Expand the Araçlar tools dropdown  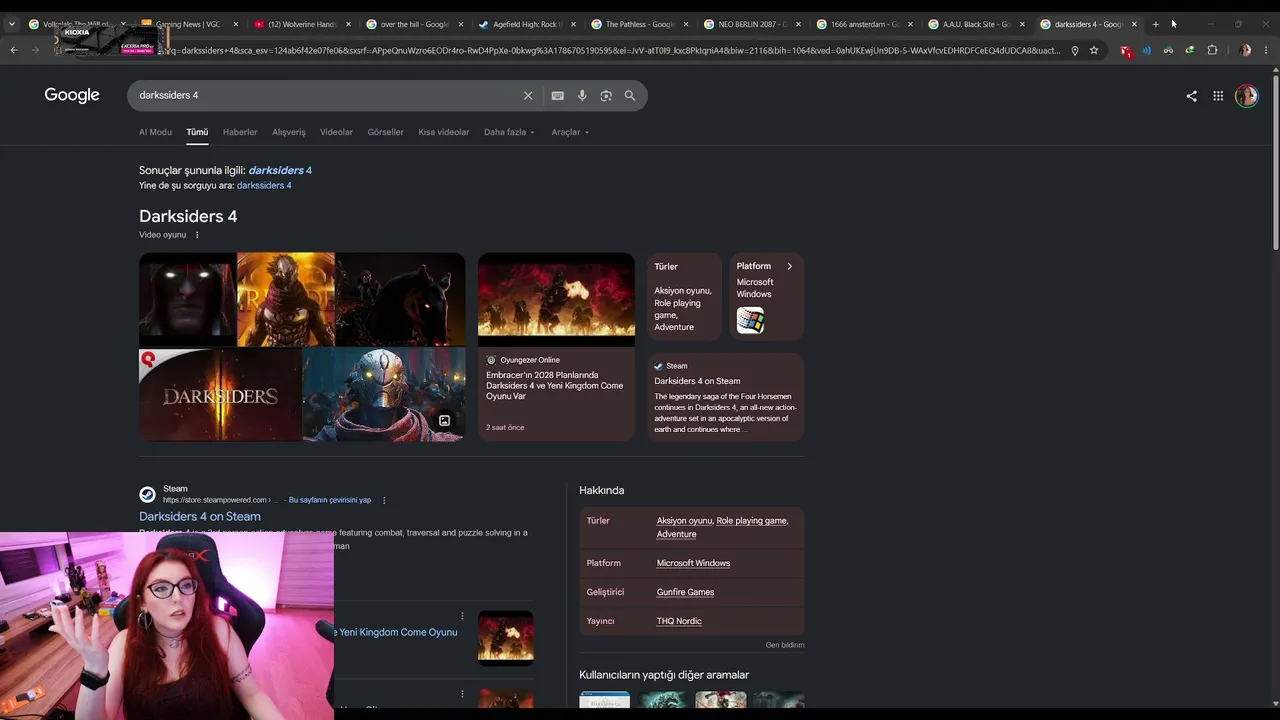tap(570, 132)
